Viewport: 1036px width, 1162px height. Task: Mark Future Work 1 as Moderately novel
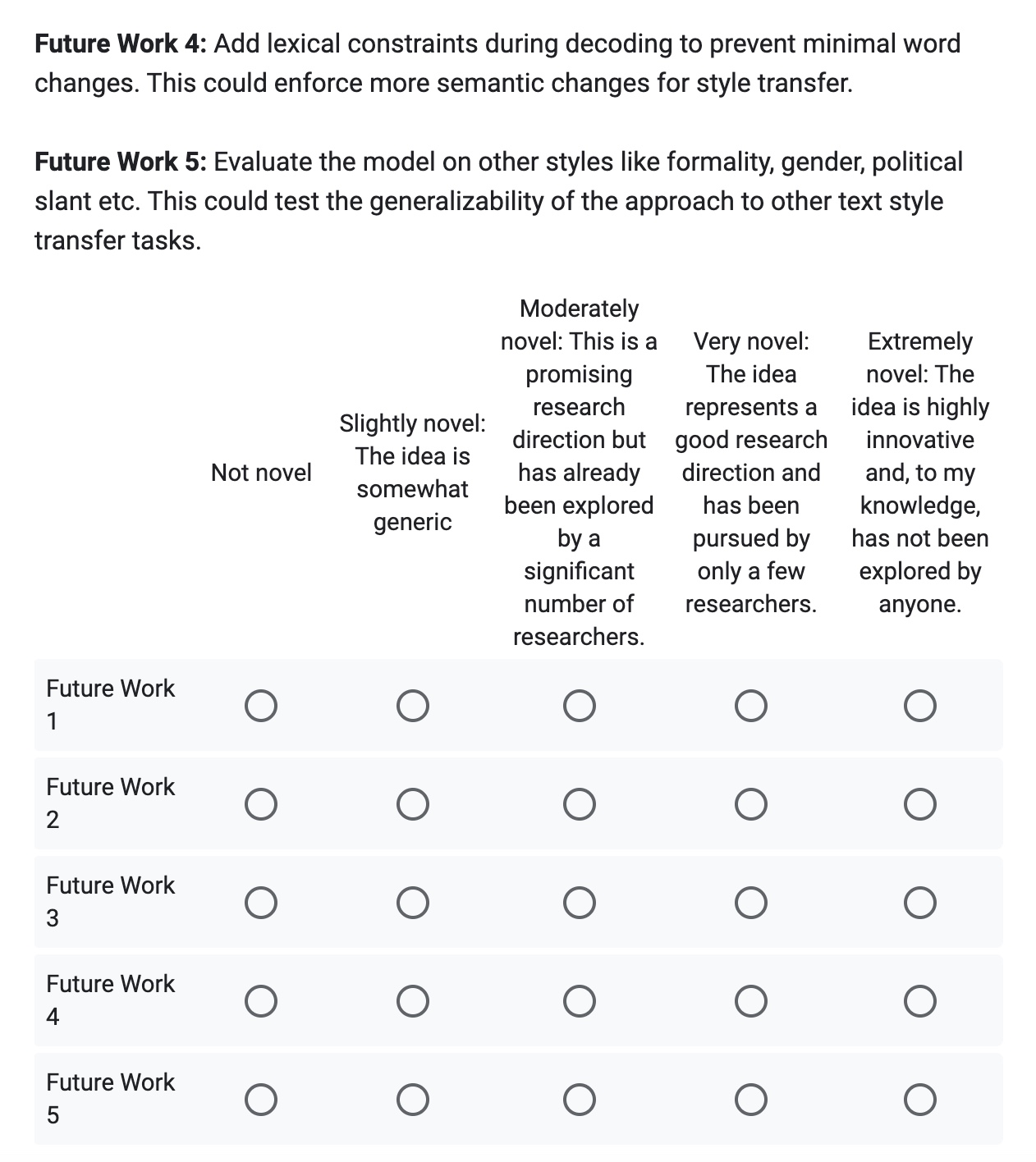point(579,706)
